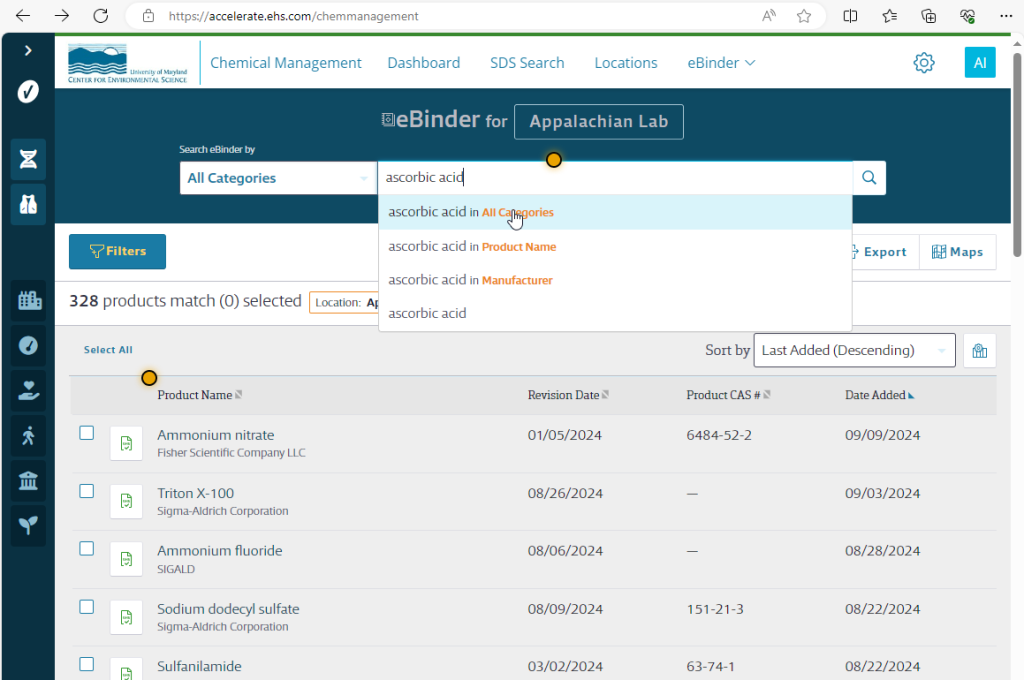The height and width of the screenshot is (680, 1024).
Task: Open the Ammonium nitrate product link
Action: [x=216, y=435]
